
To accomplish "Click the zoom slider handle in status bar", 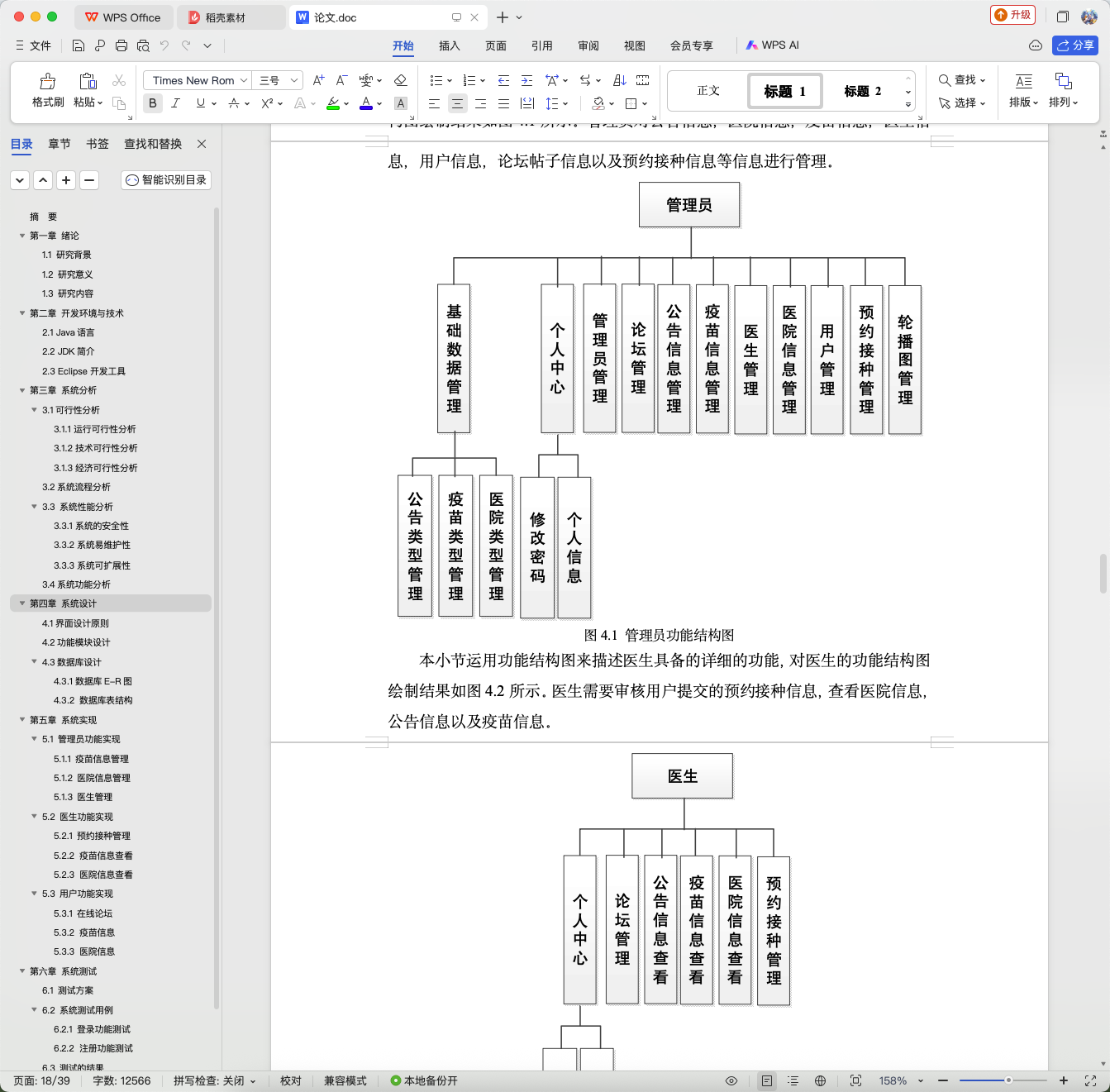I will pos(1008,1080).
